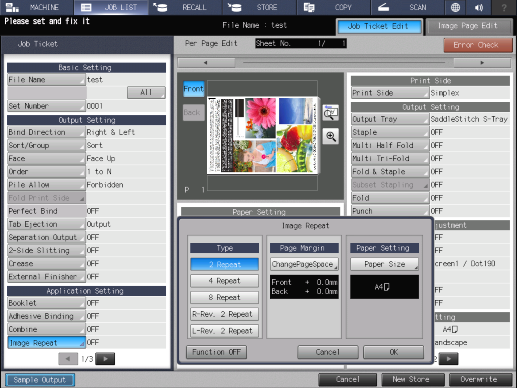Switch to the Image Page Edit tab
This screenshot has width=517, height=388.
[468, 26]
